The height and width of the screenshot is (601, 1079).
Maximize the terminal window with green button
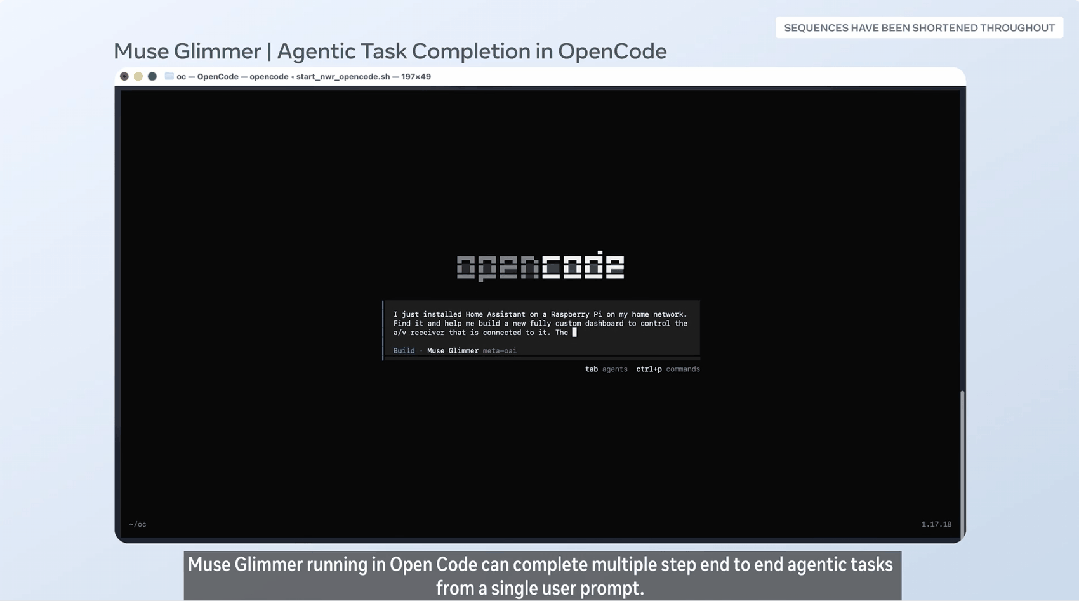tap(152, 76)
